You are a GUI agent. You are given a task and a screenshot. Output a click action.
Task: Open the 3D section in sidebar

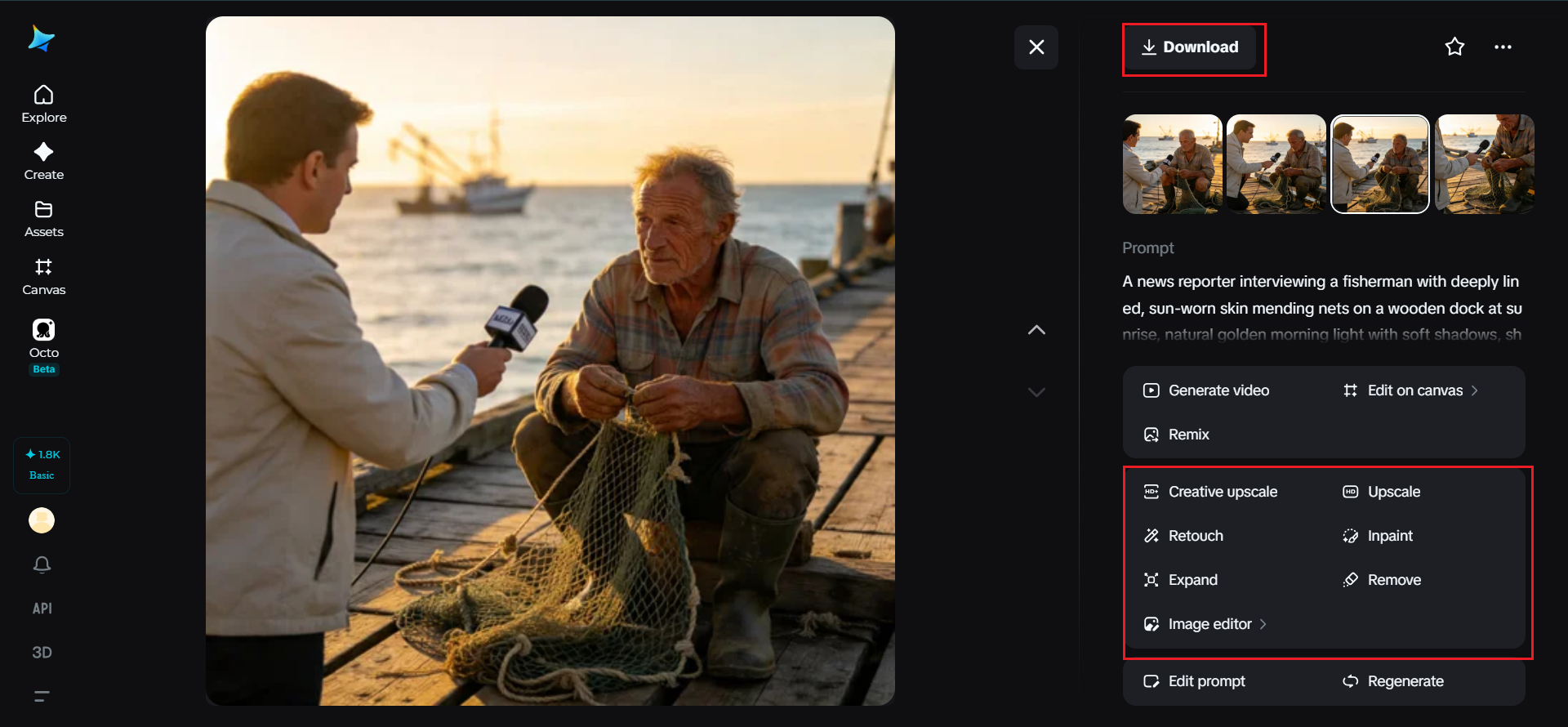pyautogui.click(x=42, y=653)
